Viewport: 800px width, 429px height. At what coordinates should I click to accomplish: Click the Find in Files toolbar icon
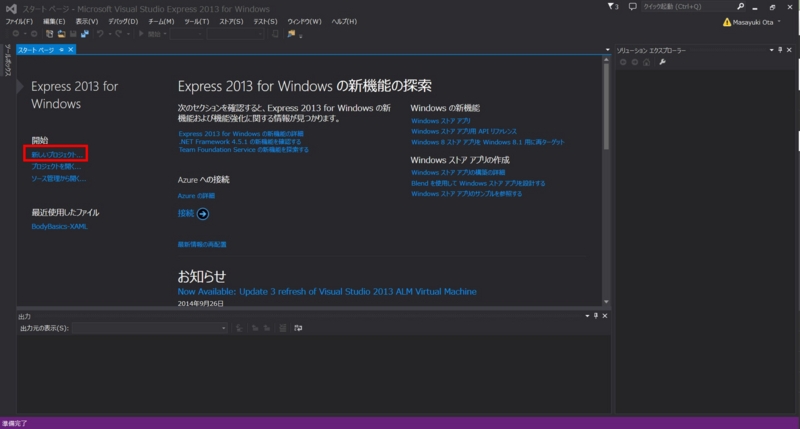click(x=291, y=34)
